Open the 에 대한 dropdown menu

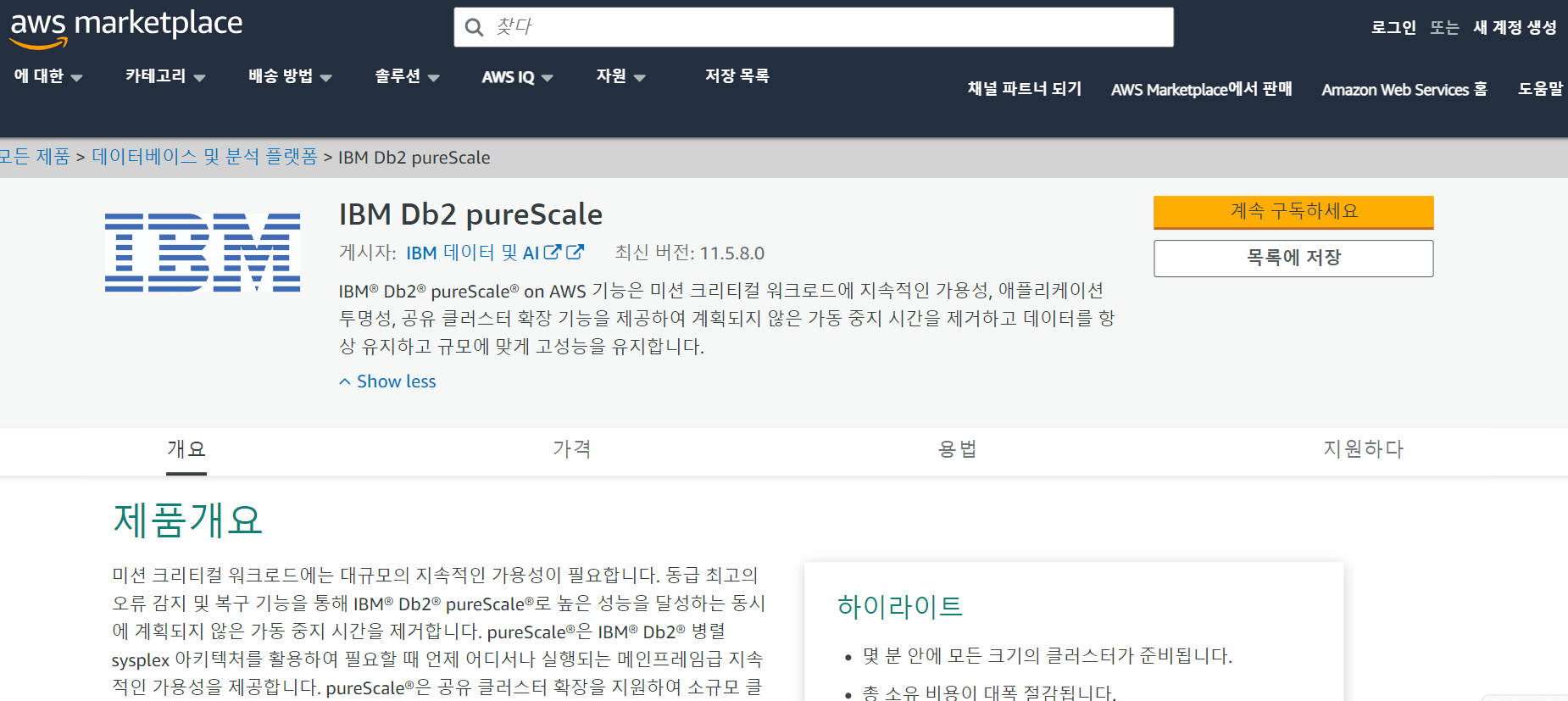(x=48, y=76)
